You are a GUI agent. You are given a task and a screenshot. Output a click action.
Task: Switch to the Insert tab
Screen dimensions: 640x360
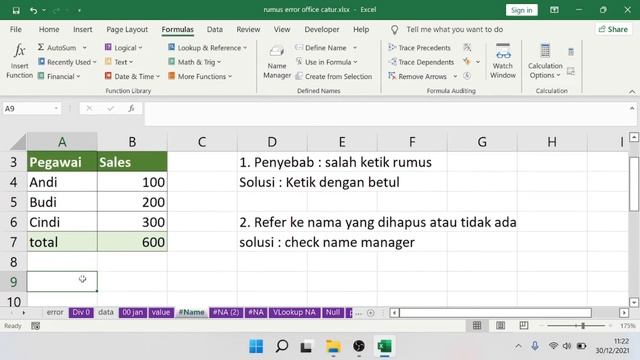pyautogui.click(x=82, y=29)
